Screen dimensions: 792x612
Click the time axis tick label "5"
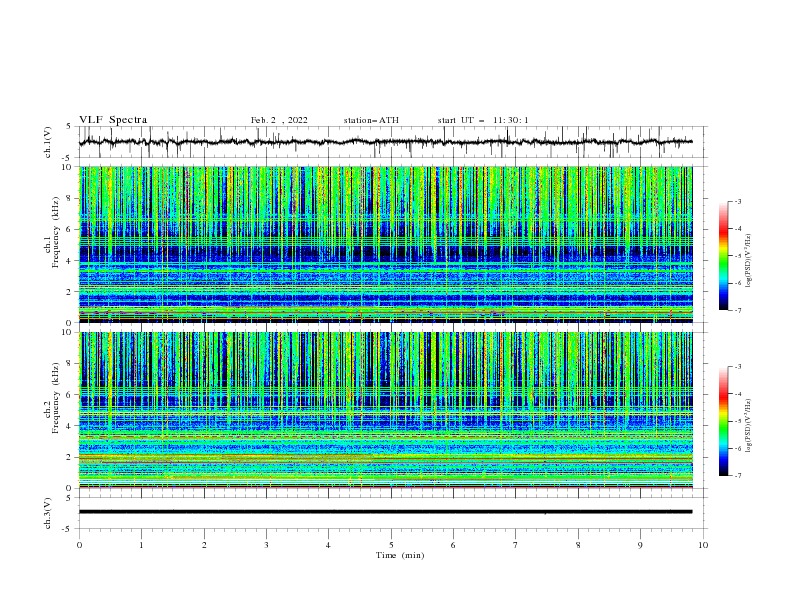pyautogui.click(x=391, y=545)
